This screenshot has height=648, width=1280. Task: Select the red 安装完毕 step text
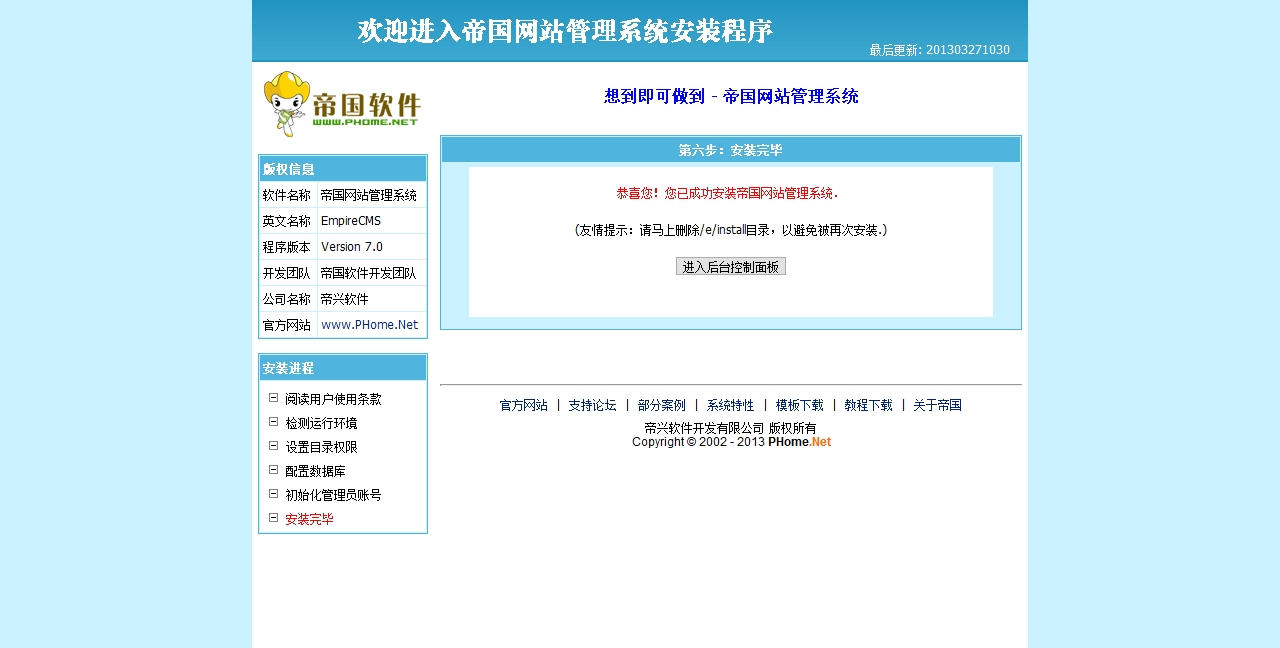[x=309, y=519]
